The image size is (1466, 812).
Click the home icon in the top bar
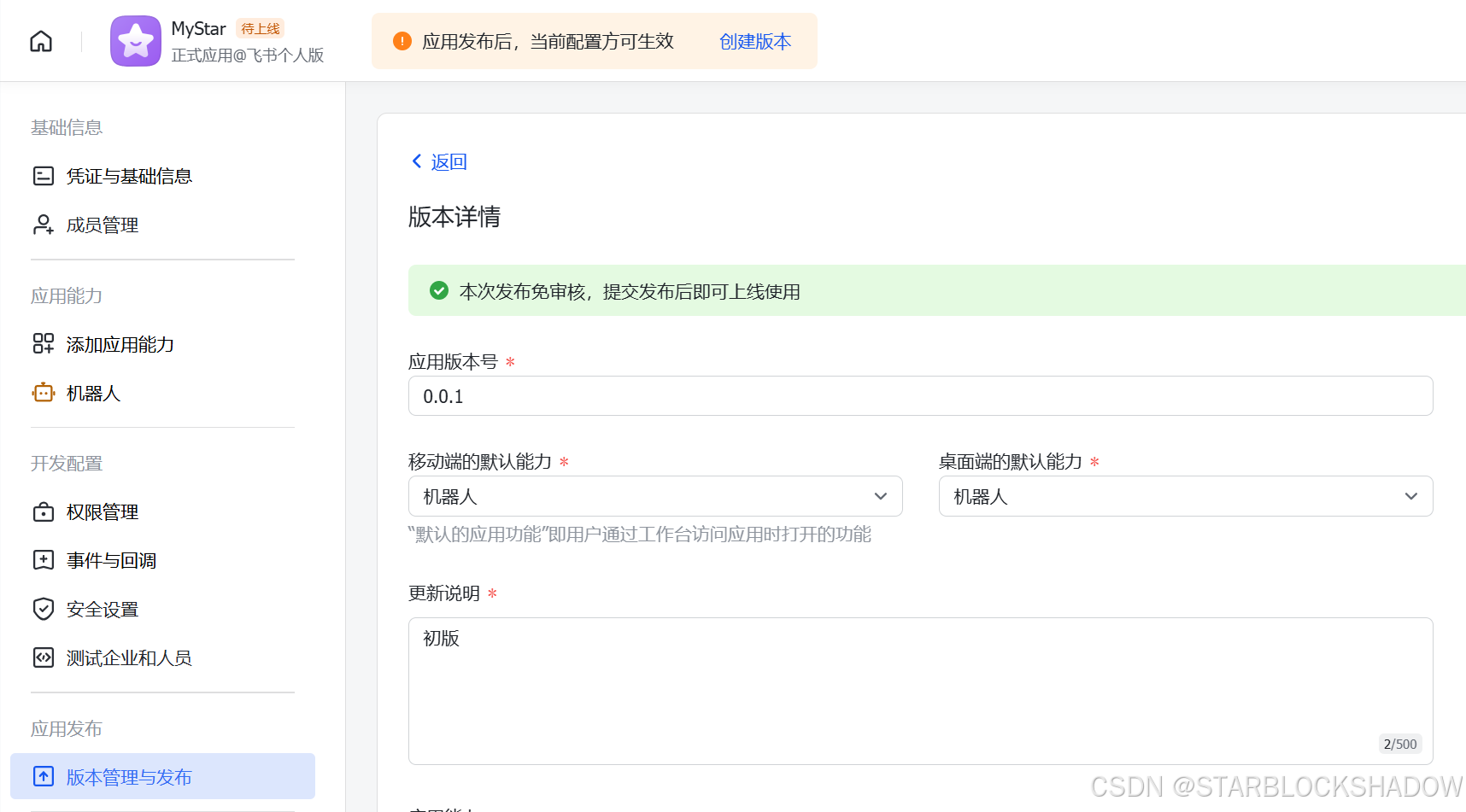coord(40,40)
